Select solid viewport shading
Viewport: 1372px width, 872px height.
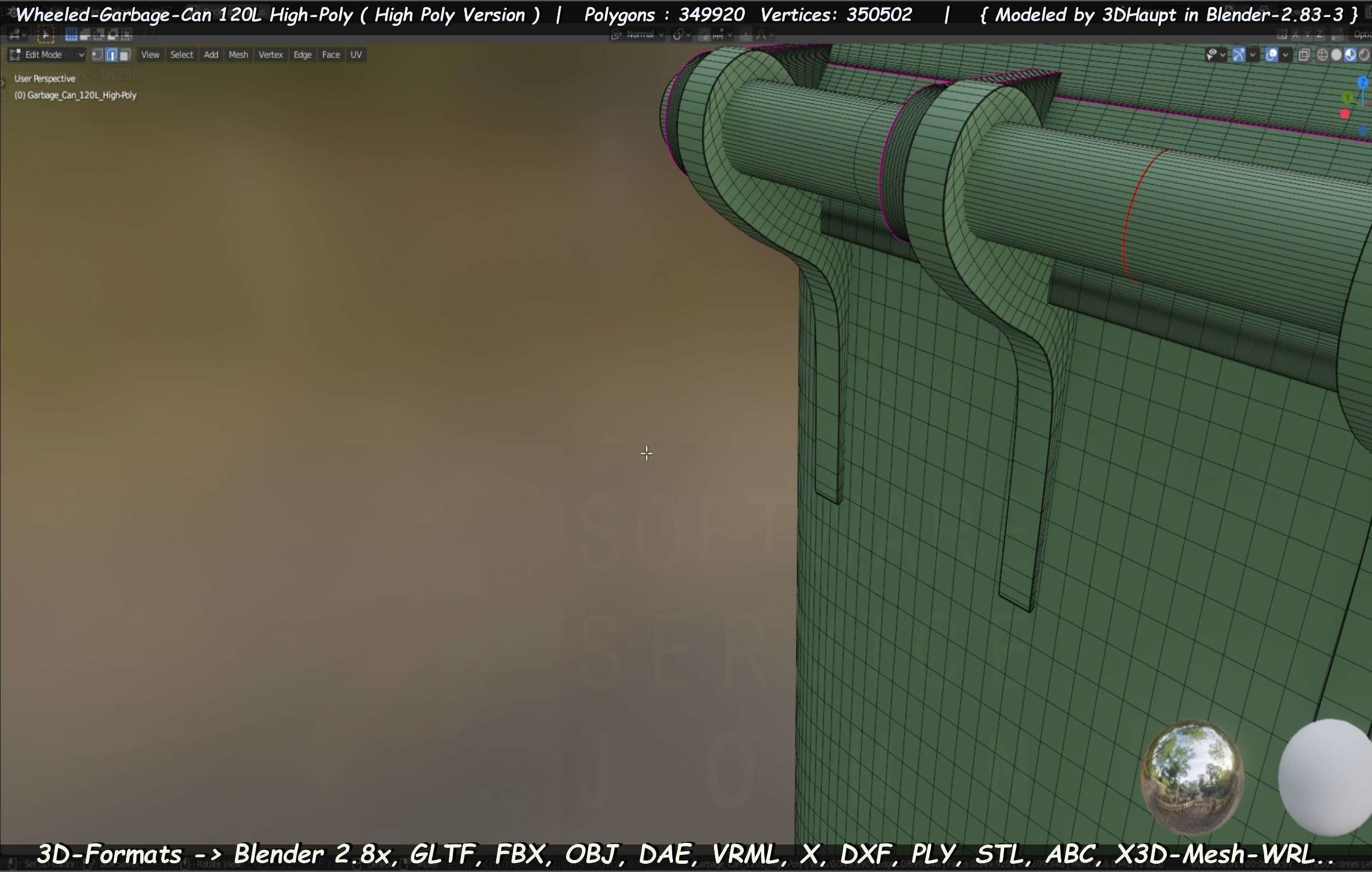pos(1336,54)
